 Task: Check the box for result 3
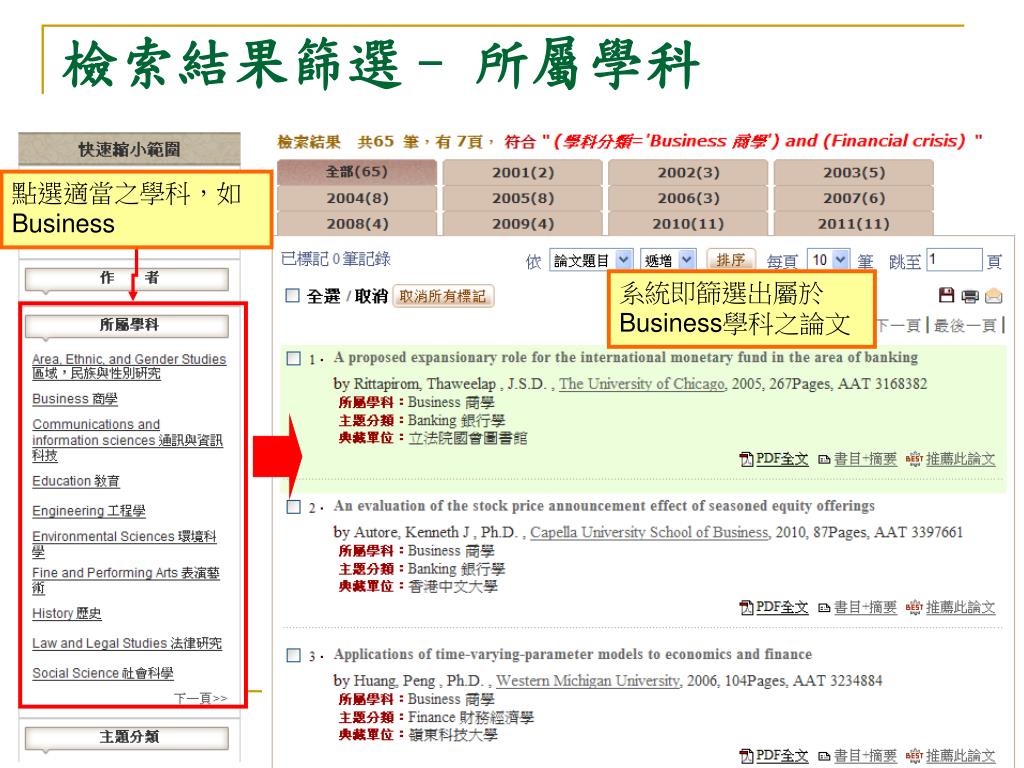294,655
